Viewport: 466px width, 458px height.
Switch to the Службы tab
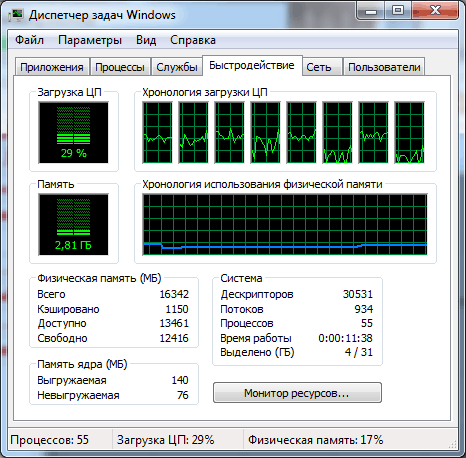(177, 67)
